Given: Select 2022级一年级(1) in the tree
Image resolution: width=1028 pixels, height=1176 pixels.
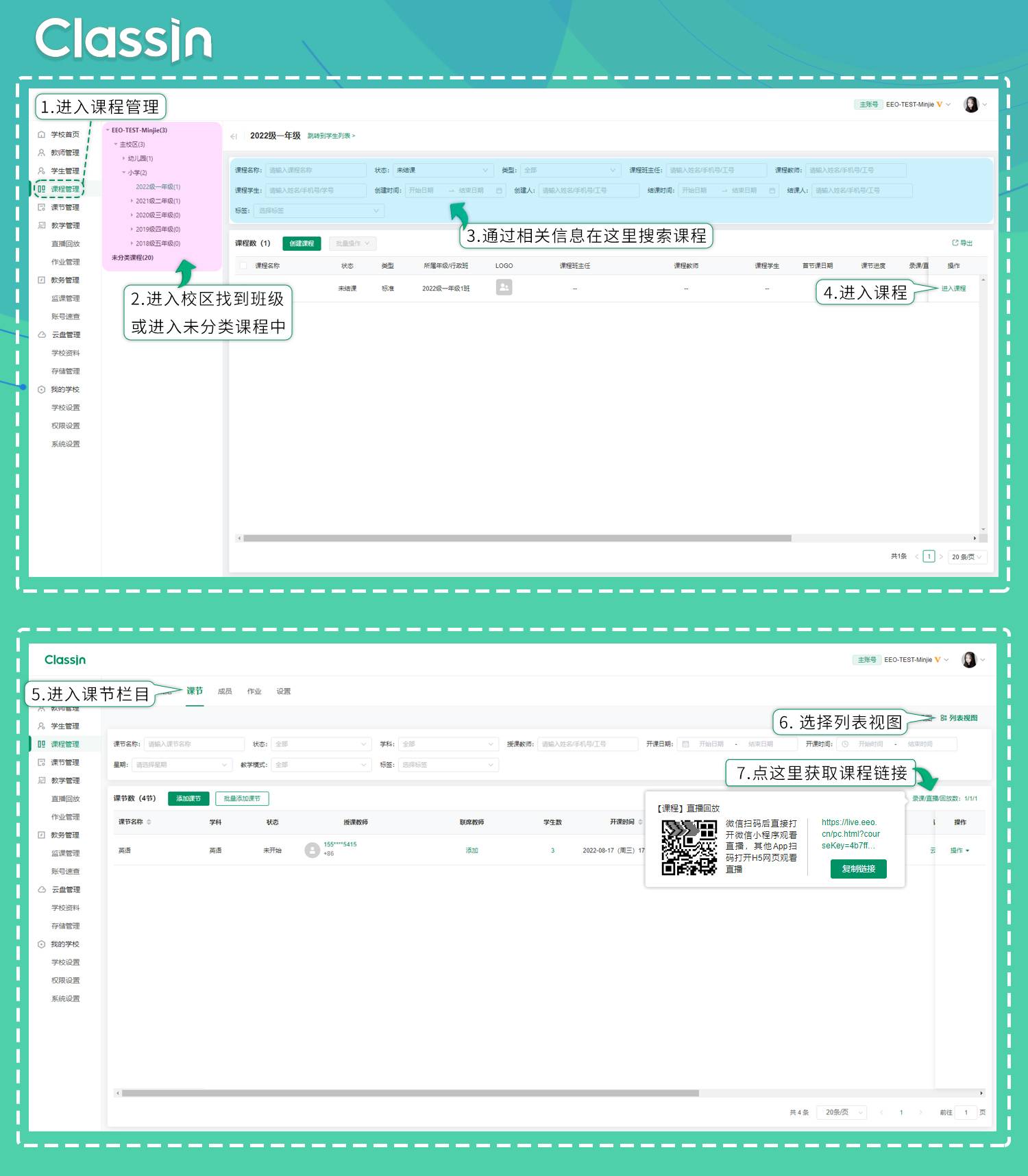Looking at the screenshot, I should click(x=158, y=187).
